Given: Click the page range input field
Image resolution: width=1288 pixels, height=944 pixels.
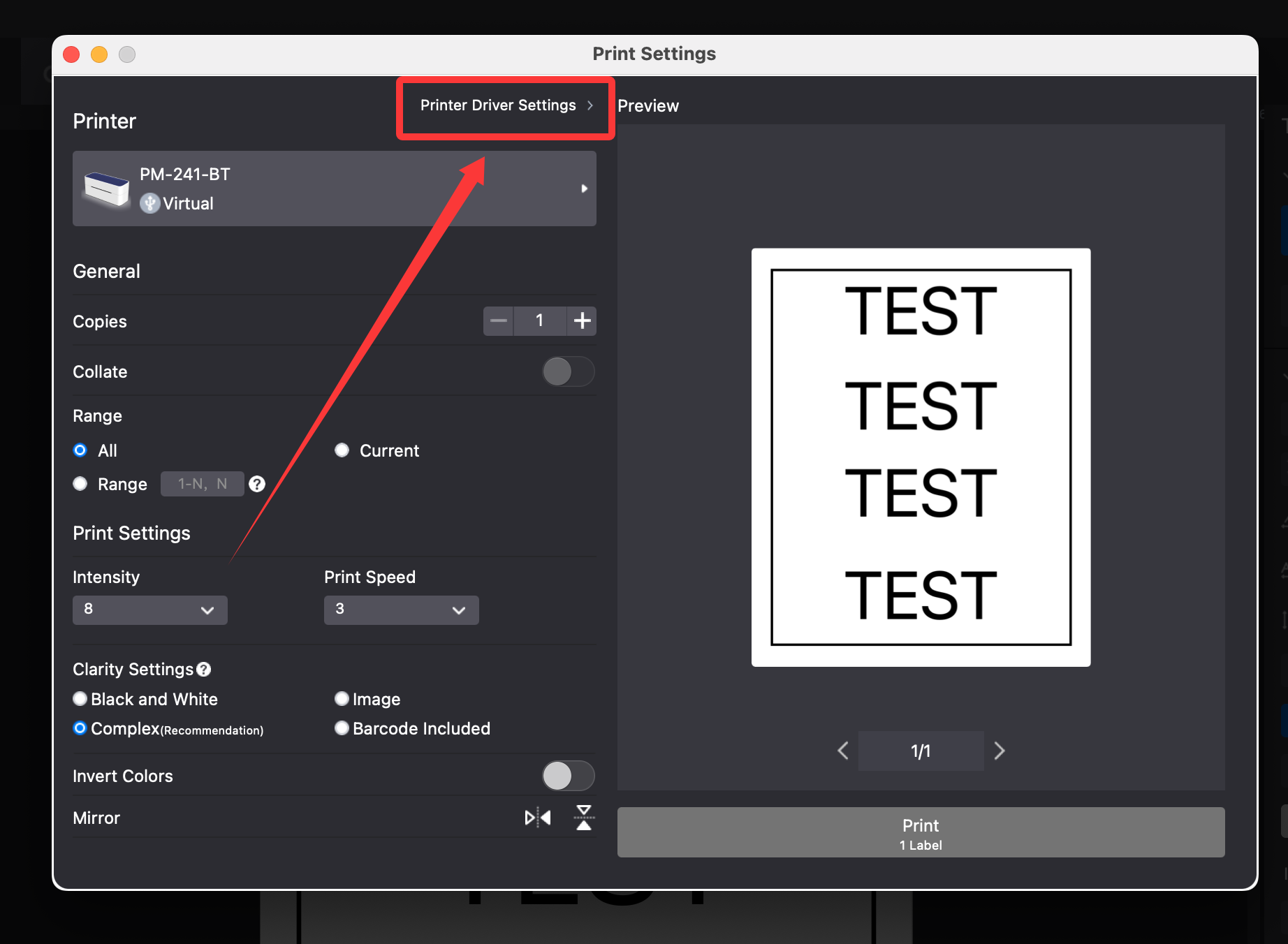Looking at the screenshot, I should point(202,484).
